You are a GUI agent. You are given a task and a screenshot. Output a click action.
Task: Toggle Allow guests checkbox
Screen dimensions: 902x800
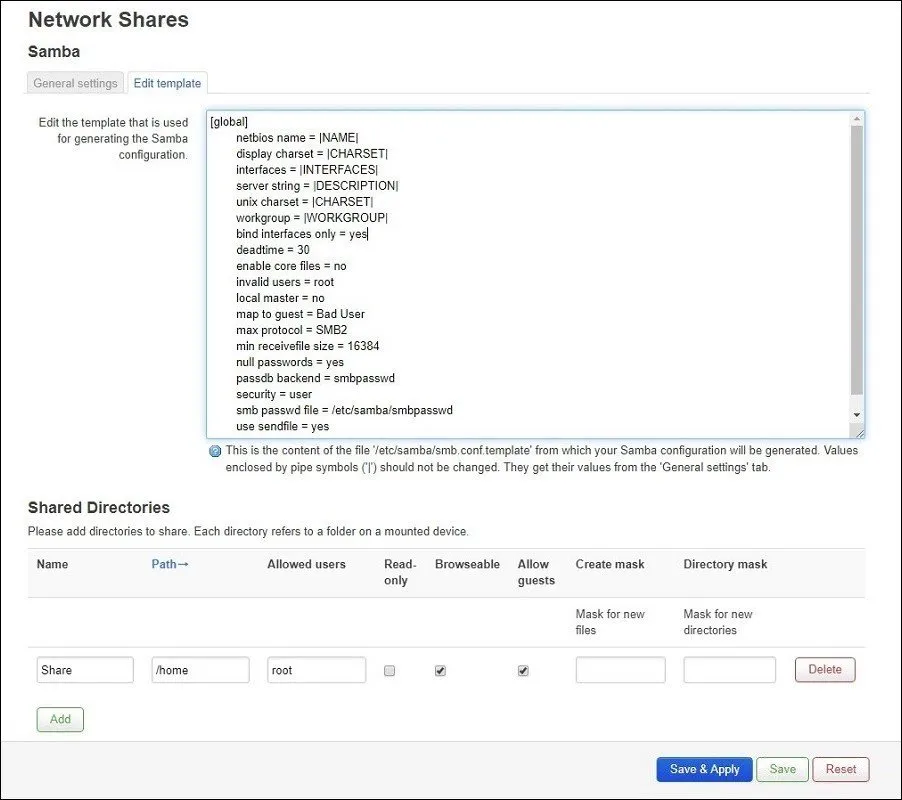tap(523, 671)
